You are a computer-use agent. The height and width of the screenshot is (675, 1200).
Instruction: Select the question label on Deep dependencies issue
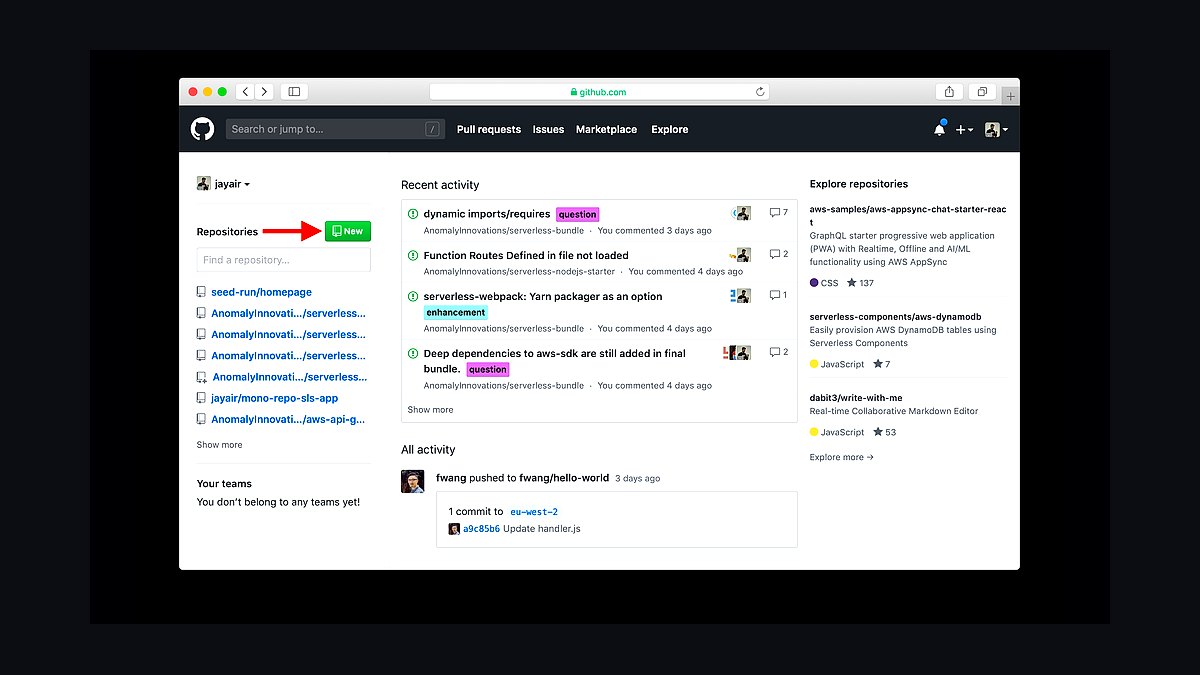point(488,369)
